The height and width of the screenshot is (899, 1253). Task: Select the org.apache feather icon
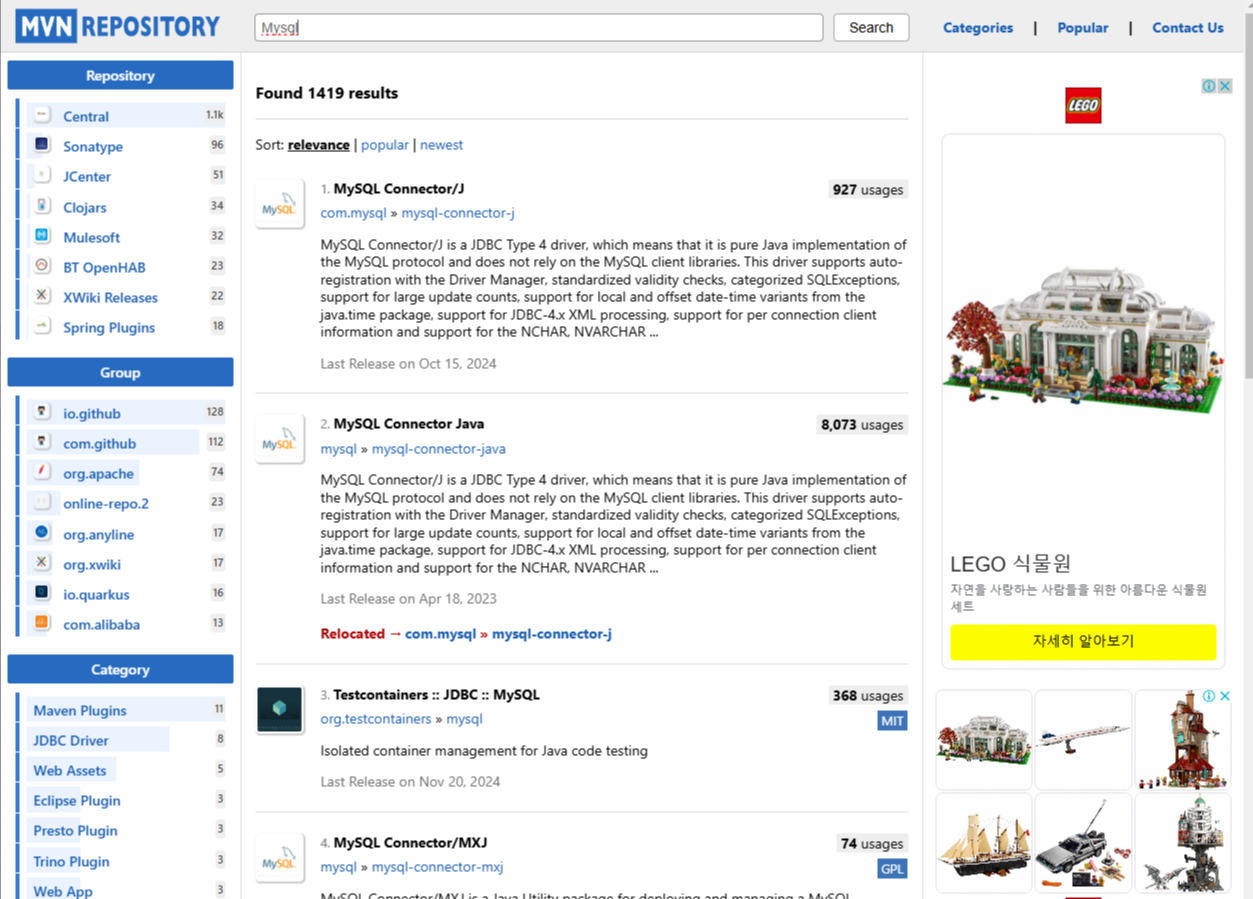pyautogui.click(x=42, y=472)
